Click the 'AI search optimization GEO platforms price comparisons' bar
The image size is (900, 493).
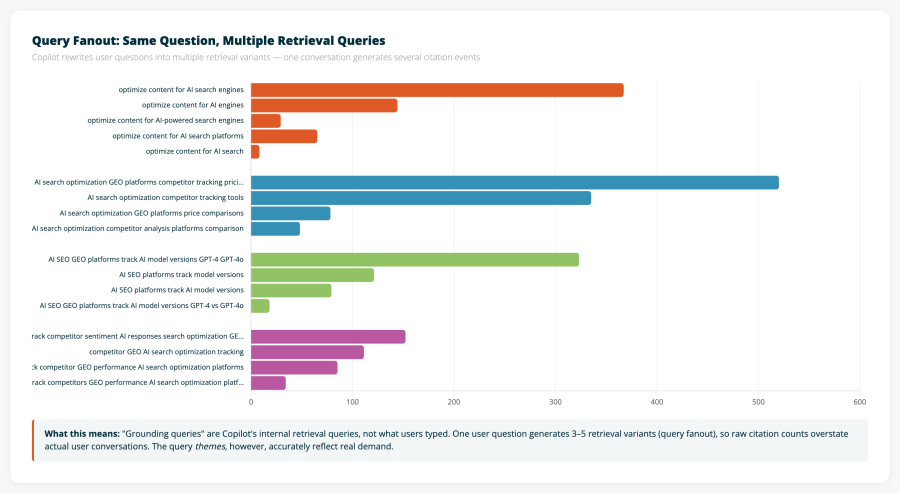tap(290, 213)
